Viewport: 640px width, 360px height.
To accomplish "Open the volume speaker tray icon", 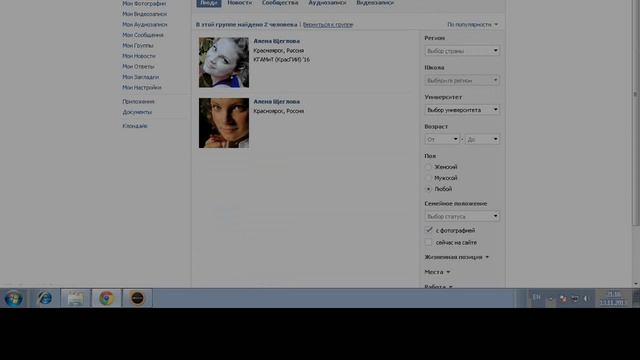I will coord(586,299).
